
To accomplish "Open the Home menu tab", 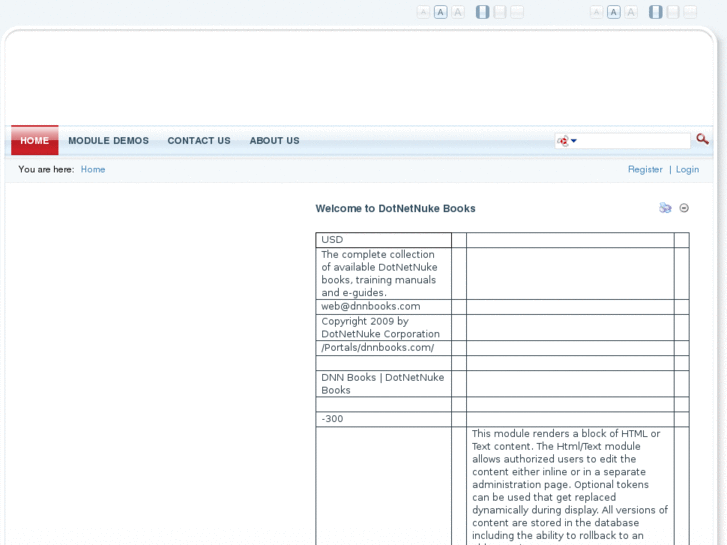I will tap(35, 141).
